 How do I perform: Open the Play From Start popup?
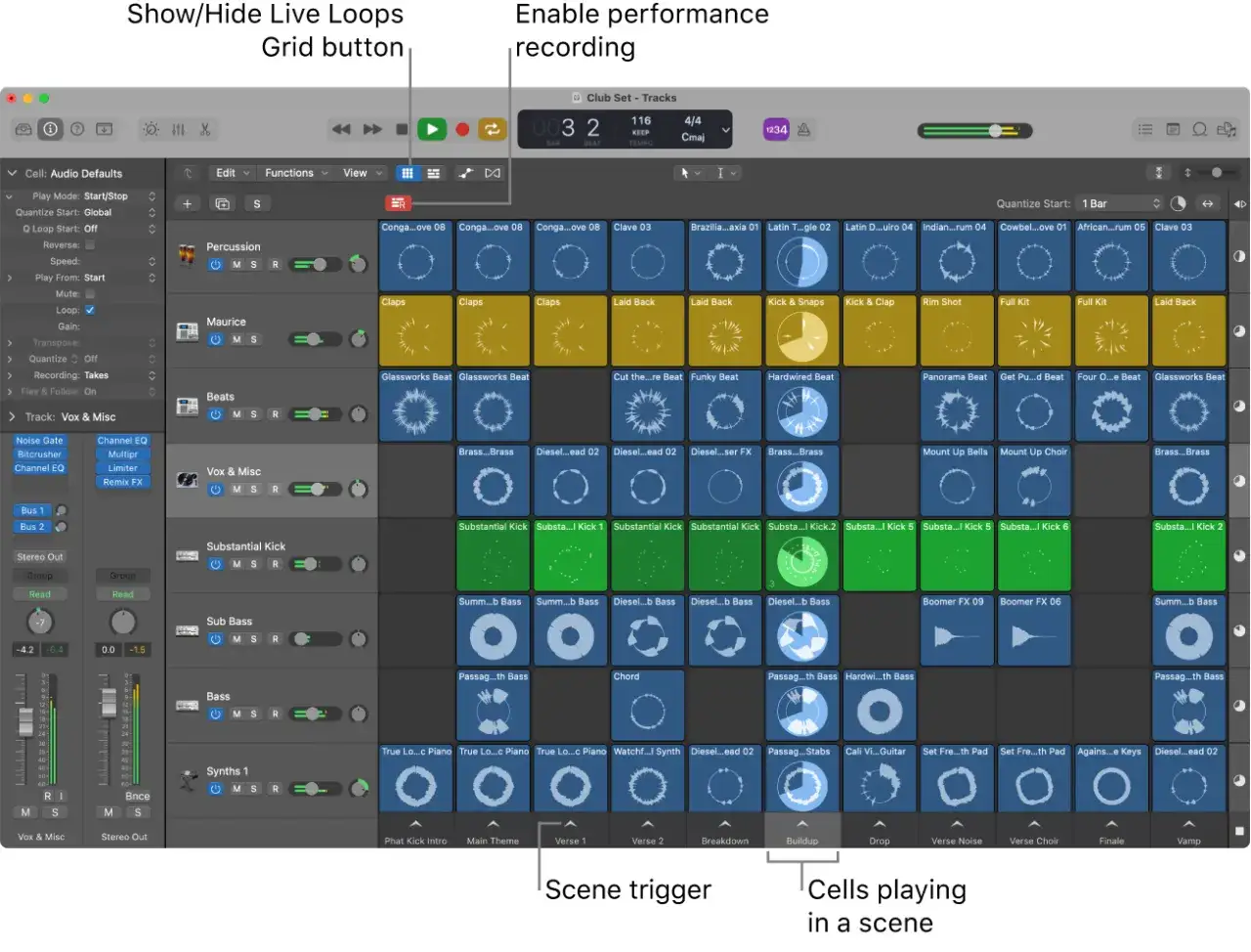point(119,278)
